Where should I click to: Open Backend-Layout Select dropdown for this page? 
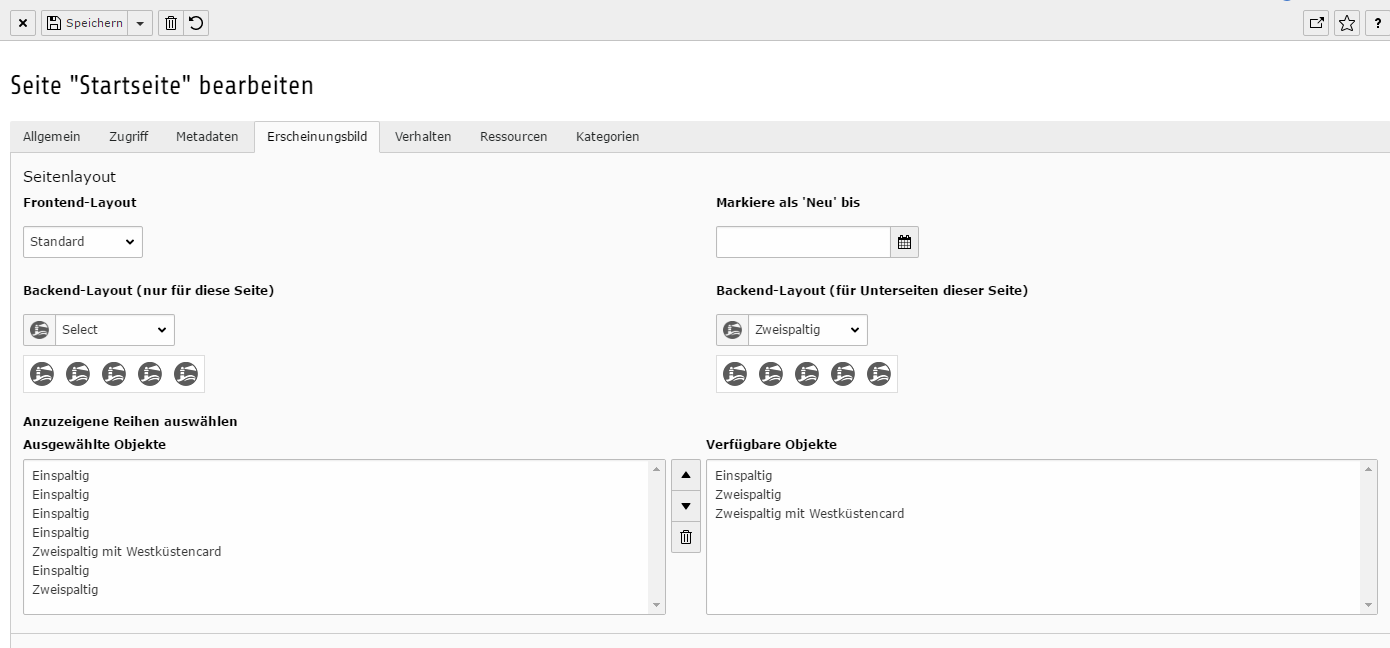pos(114,330)
